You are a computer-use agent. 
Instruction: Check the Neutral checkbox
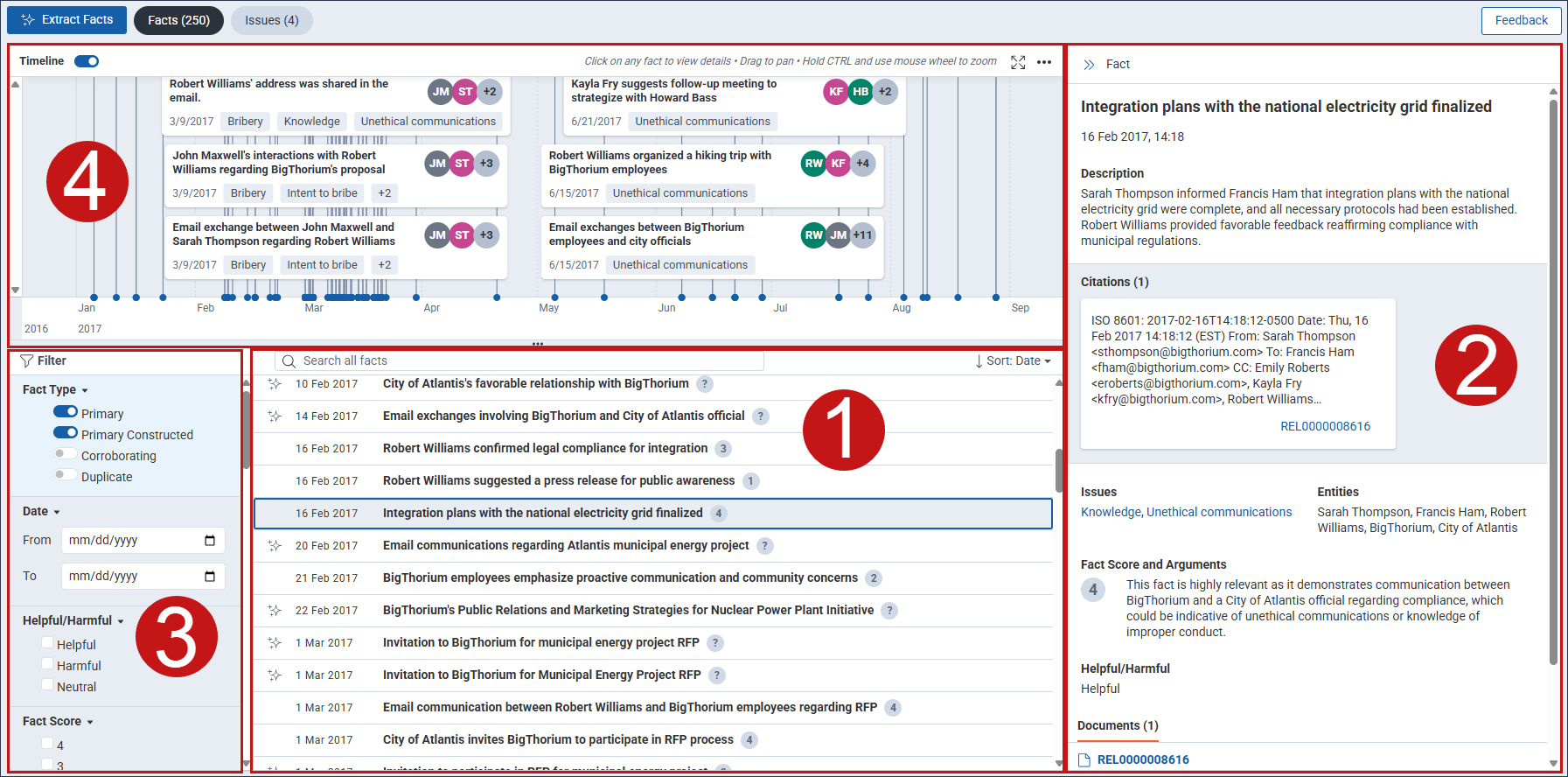(47, 685)
